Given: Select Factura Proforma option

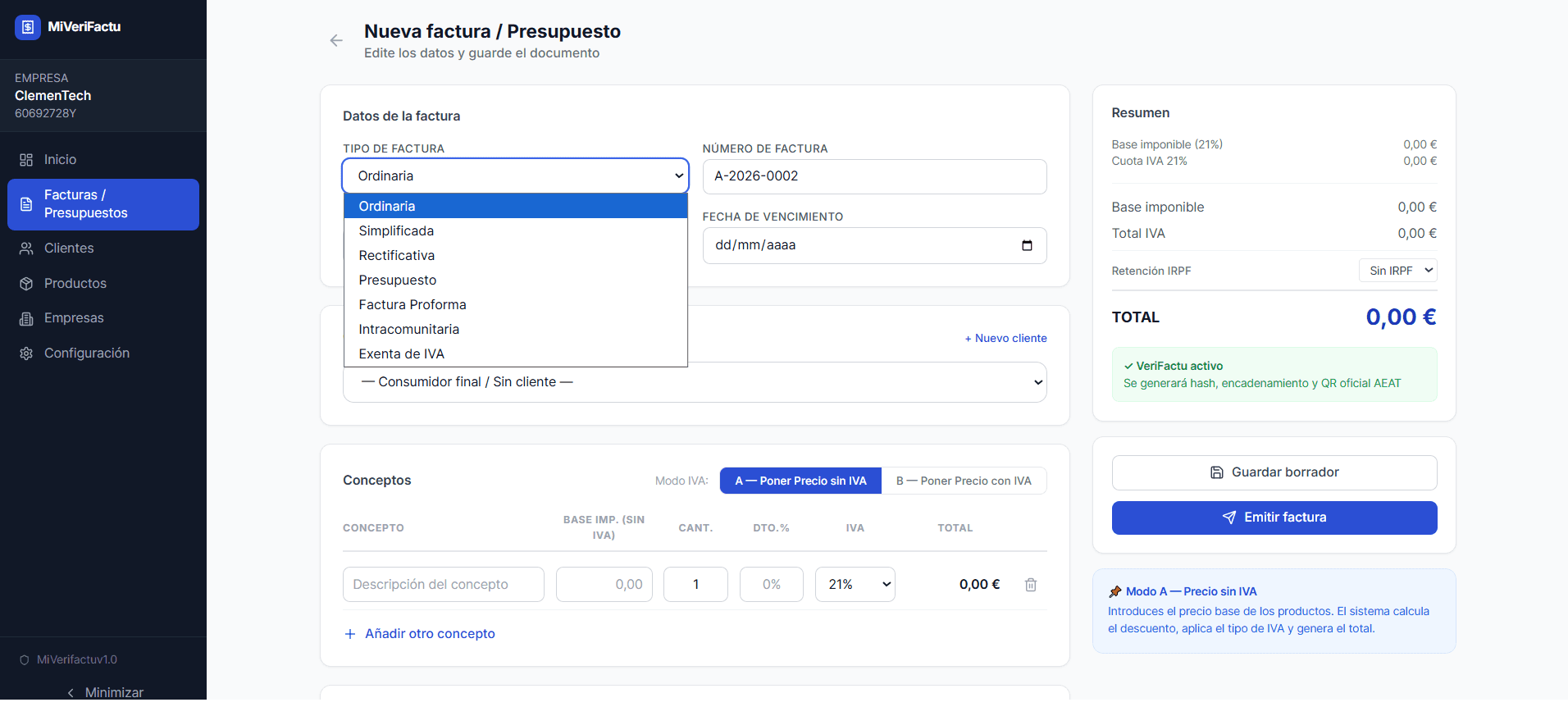Looking at the screenshot, I should pos(515,304).
